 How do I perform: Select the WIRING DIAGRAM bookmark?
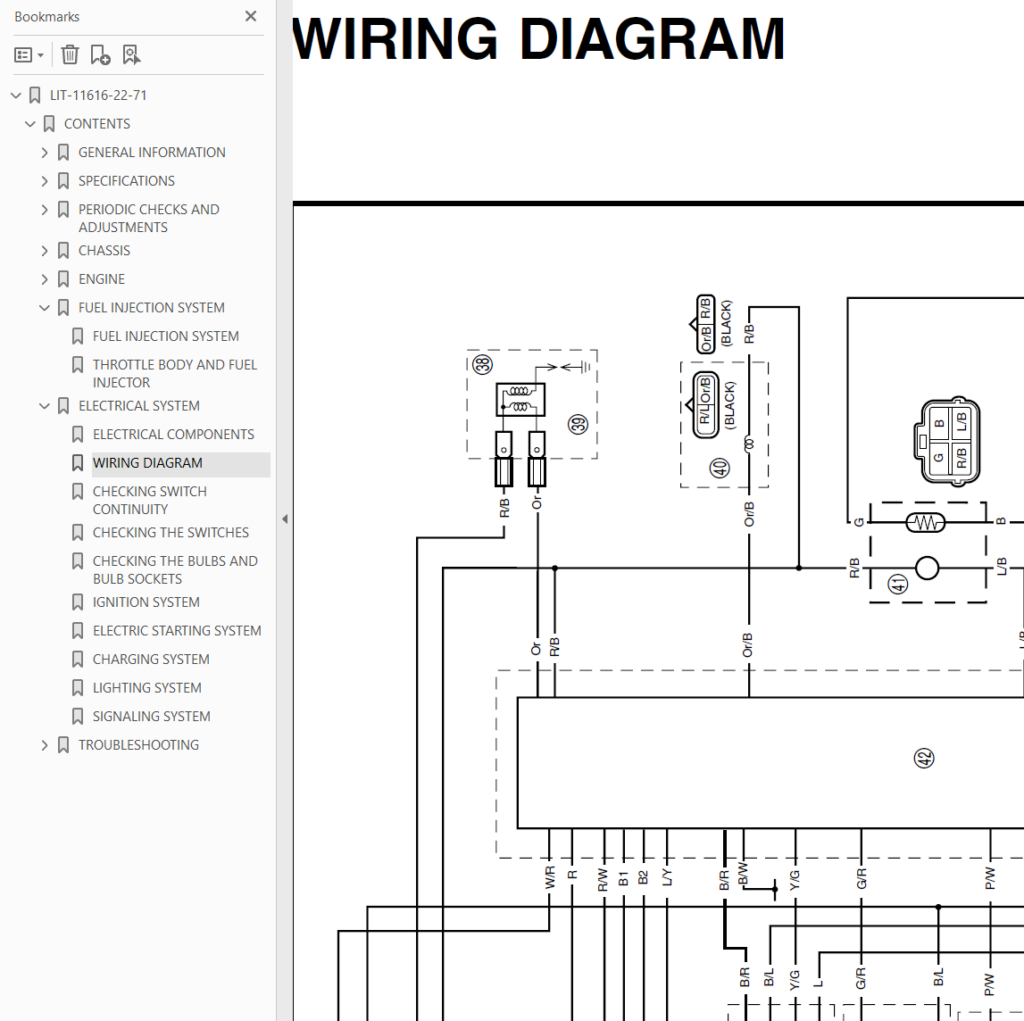tap(148, 463)
